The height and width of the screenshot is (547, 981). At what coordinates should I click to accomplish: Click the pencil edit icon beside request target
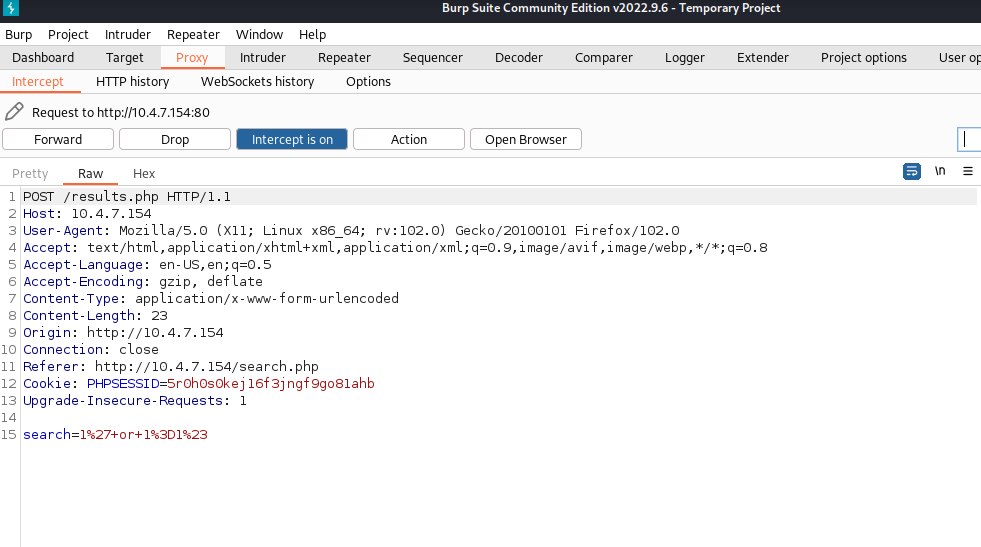tap(14, 112)
